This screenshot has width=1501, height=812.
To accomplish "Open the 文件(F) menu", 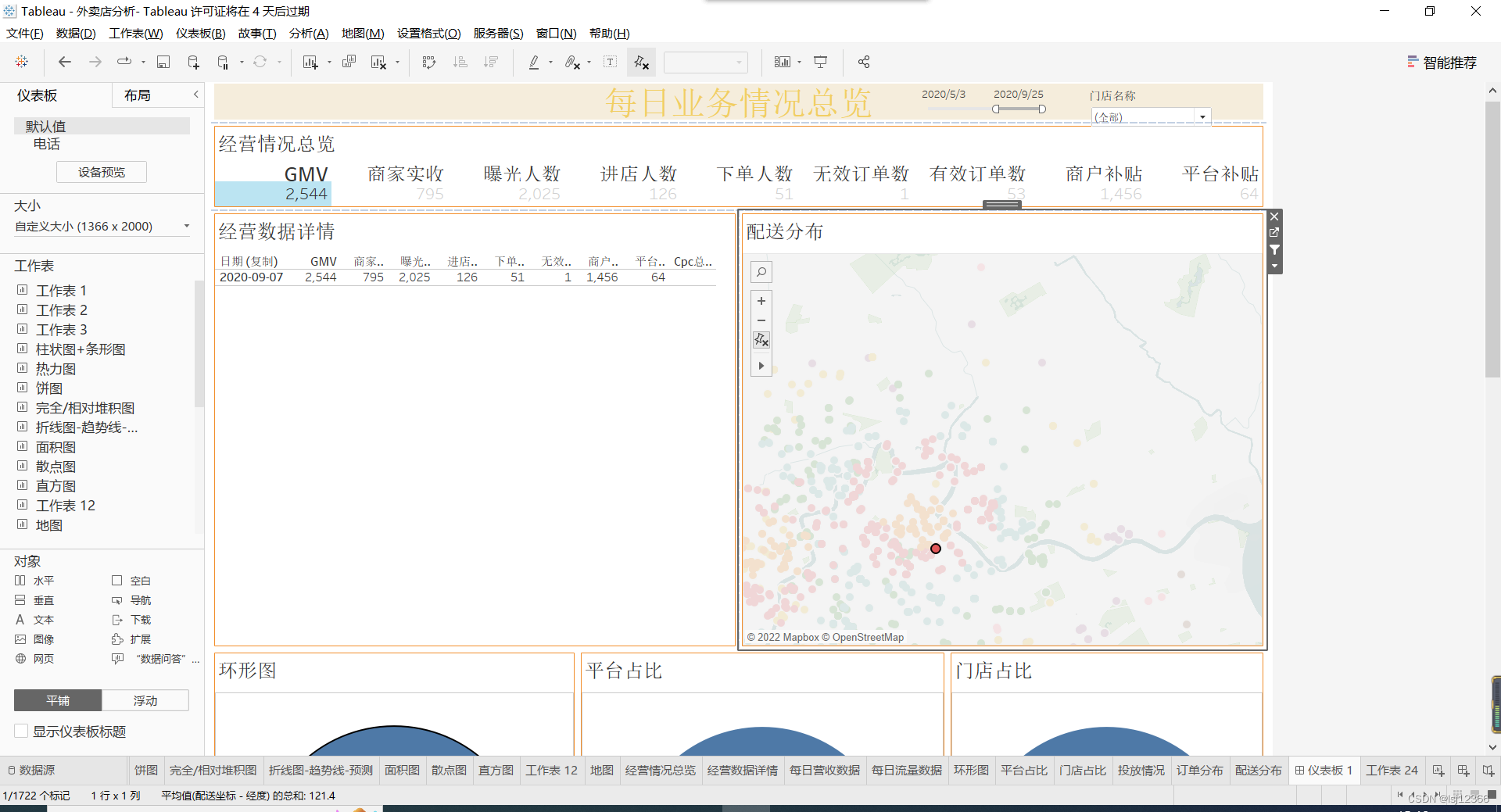I will click(x=25, y=33).
